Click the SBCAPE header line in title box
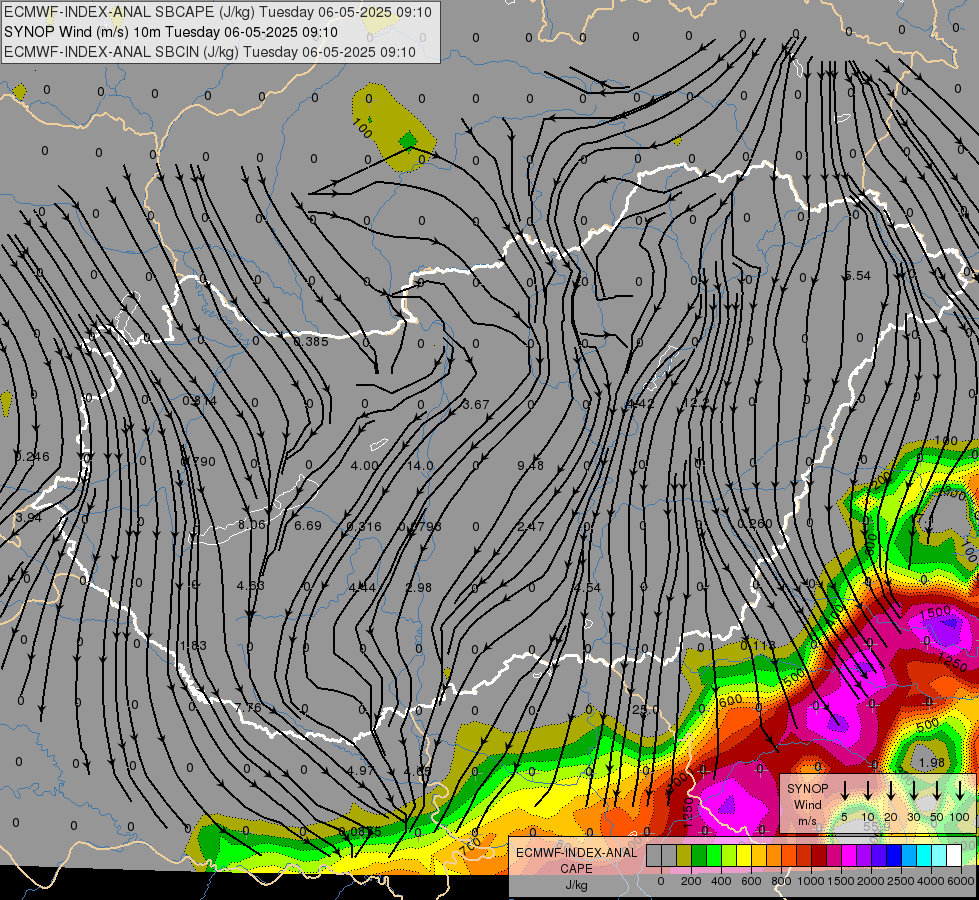The image size is (979, 900). 218,12
